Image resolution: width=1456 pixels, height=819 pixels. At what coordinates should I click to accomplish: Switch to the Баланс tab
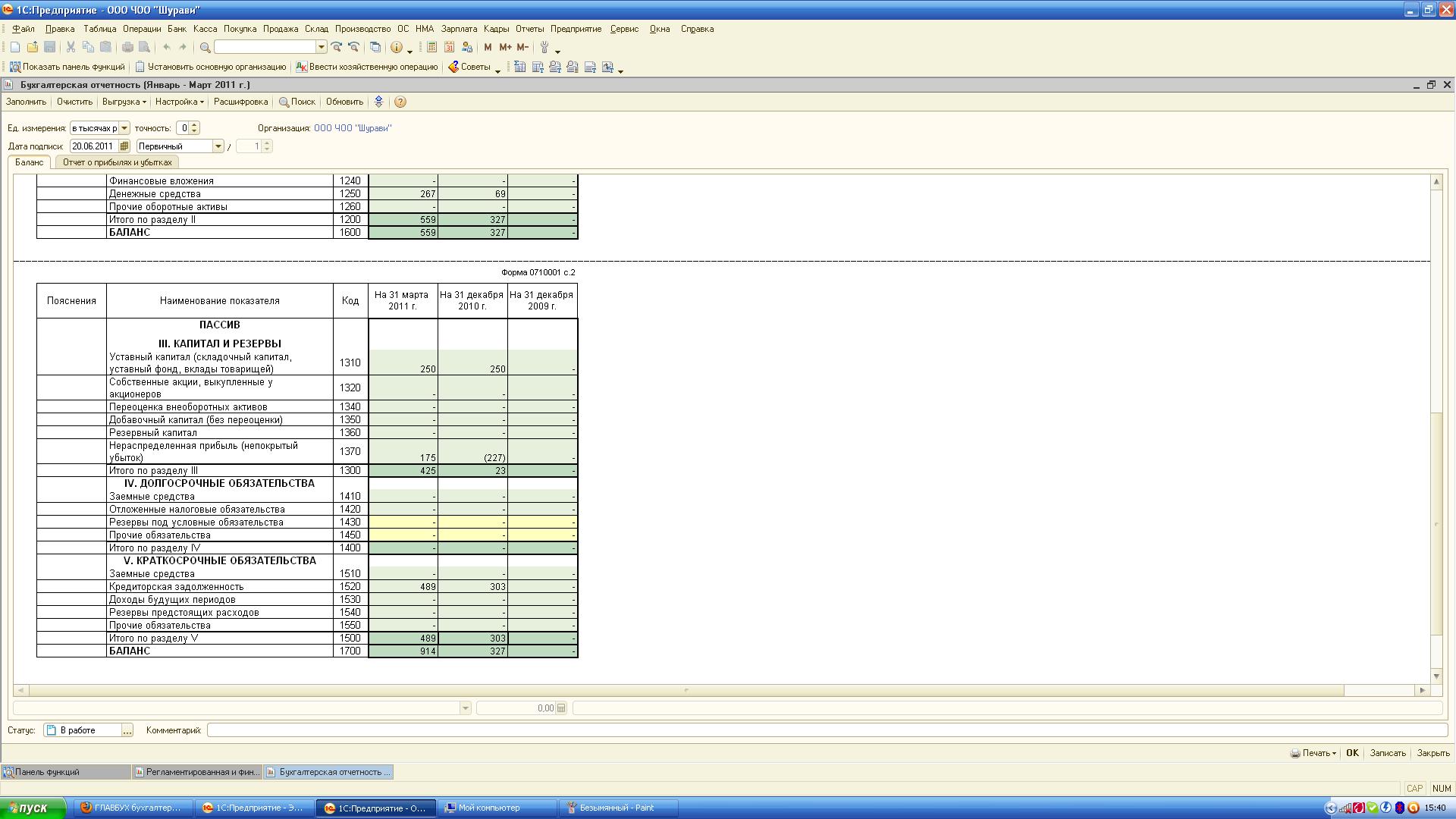(x=30, y=162)
